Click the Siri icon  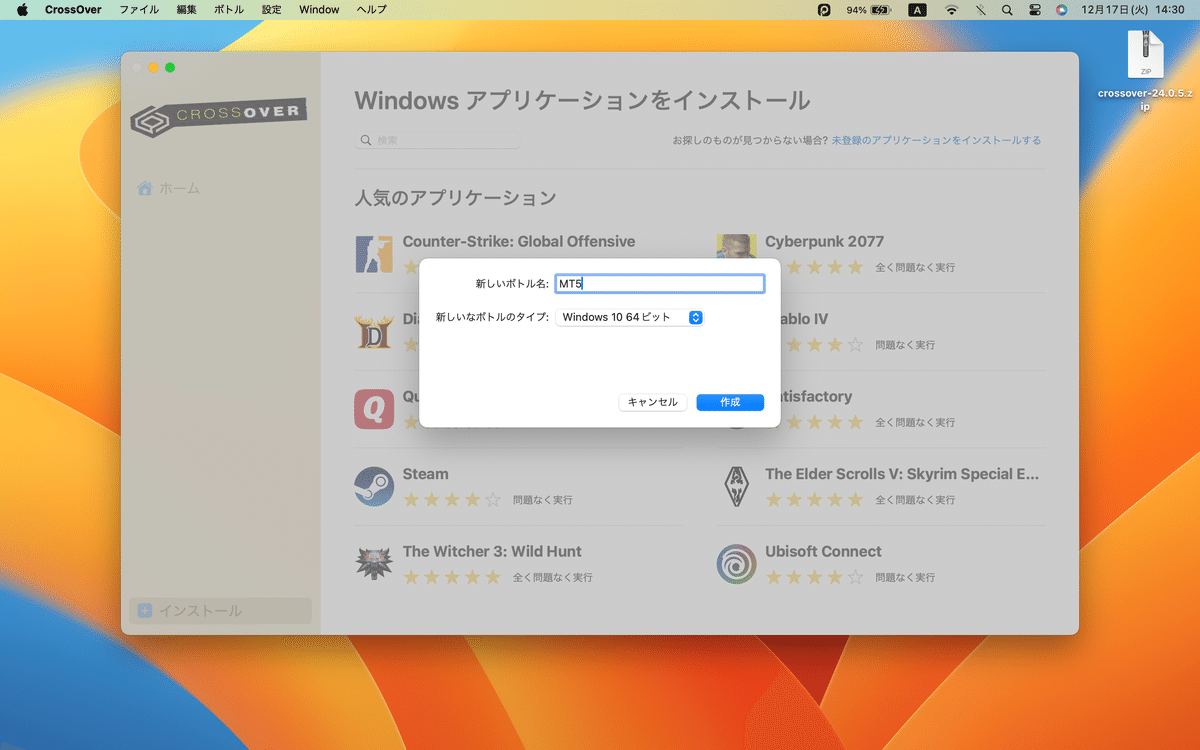1062,10
